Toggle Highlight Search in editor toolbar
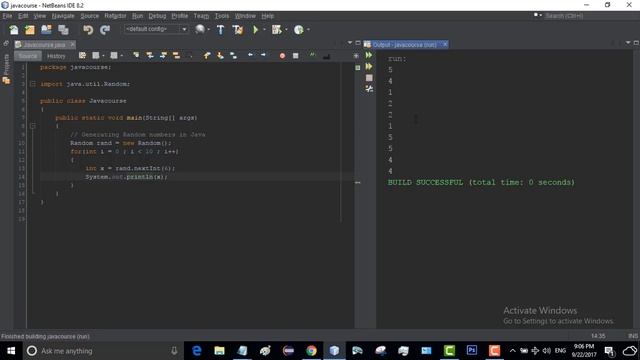This screenshot has width=640, height=360. [x=176, y=56]
